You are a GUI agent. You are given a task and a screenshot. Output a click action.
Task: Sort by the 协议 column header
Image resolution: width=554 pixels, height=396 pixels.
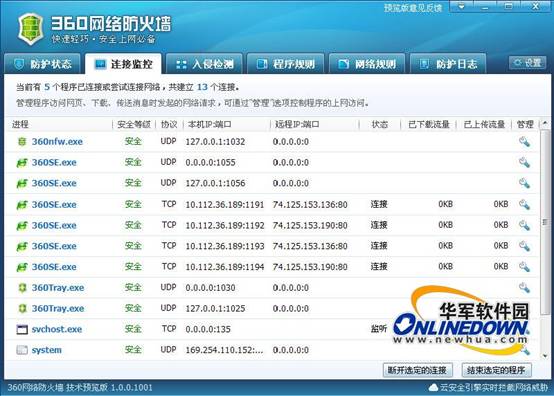coord(169,124)
